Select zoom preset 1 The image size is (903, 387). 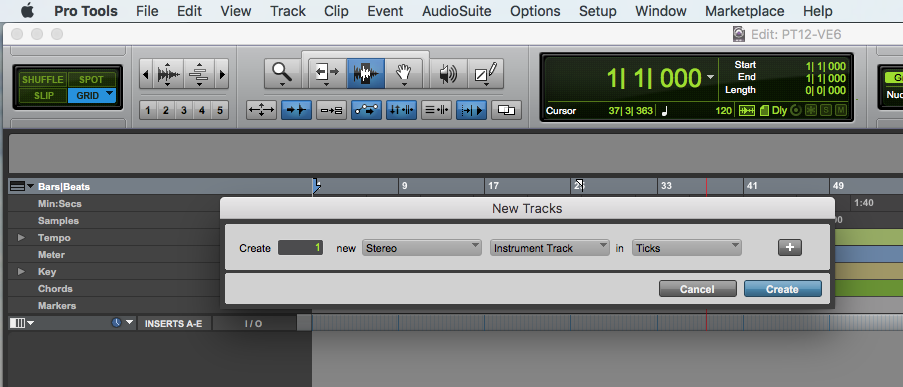click(148, 110)
